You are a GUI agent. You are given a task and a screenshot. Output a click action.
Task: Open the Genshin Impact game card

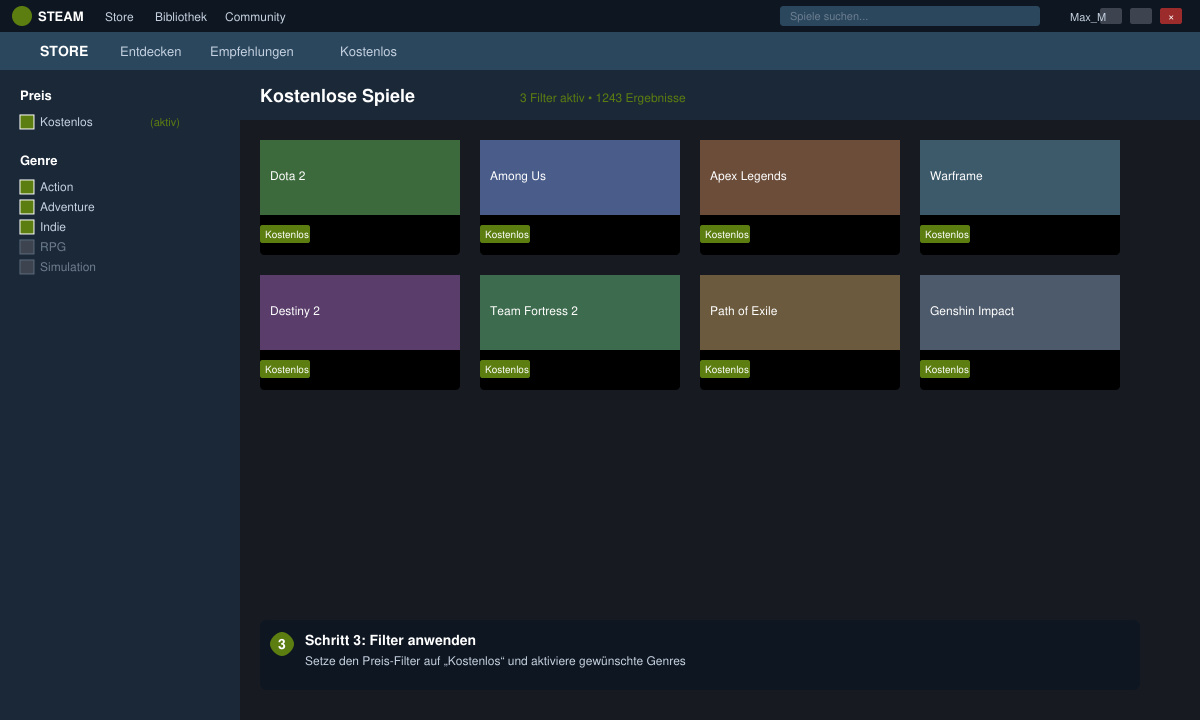click(x=1020, y=332)
